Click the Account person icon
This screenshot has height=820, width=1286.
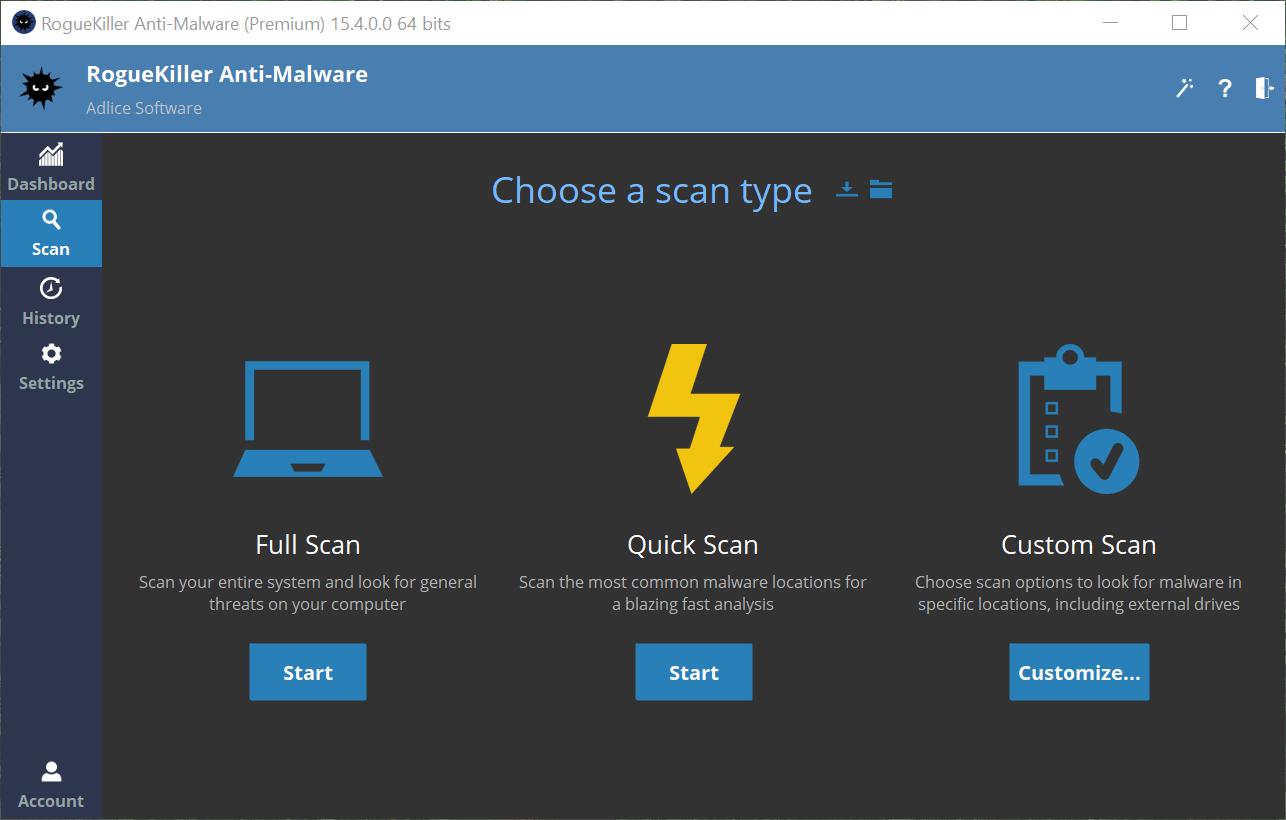[51, 771]
